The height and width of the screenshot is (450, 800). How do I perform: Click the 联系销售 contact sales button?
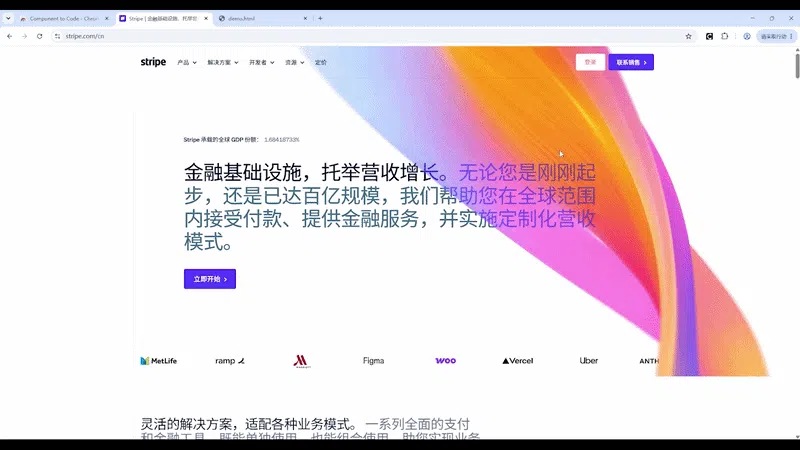pyautogui.click(x=631, y=62)
